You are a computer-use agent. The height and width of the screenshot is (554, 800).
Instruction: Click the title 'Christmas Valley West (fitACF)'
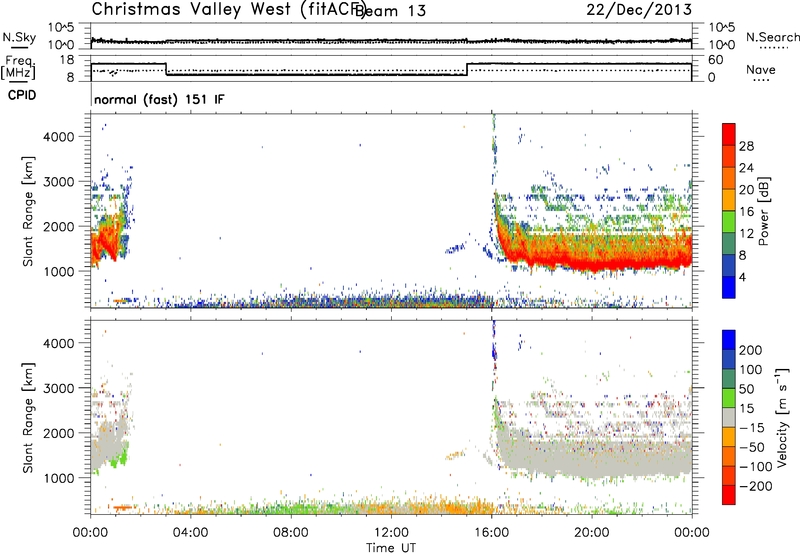(228, 10)
